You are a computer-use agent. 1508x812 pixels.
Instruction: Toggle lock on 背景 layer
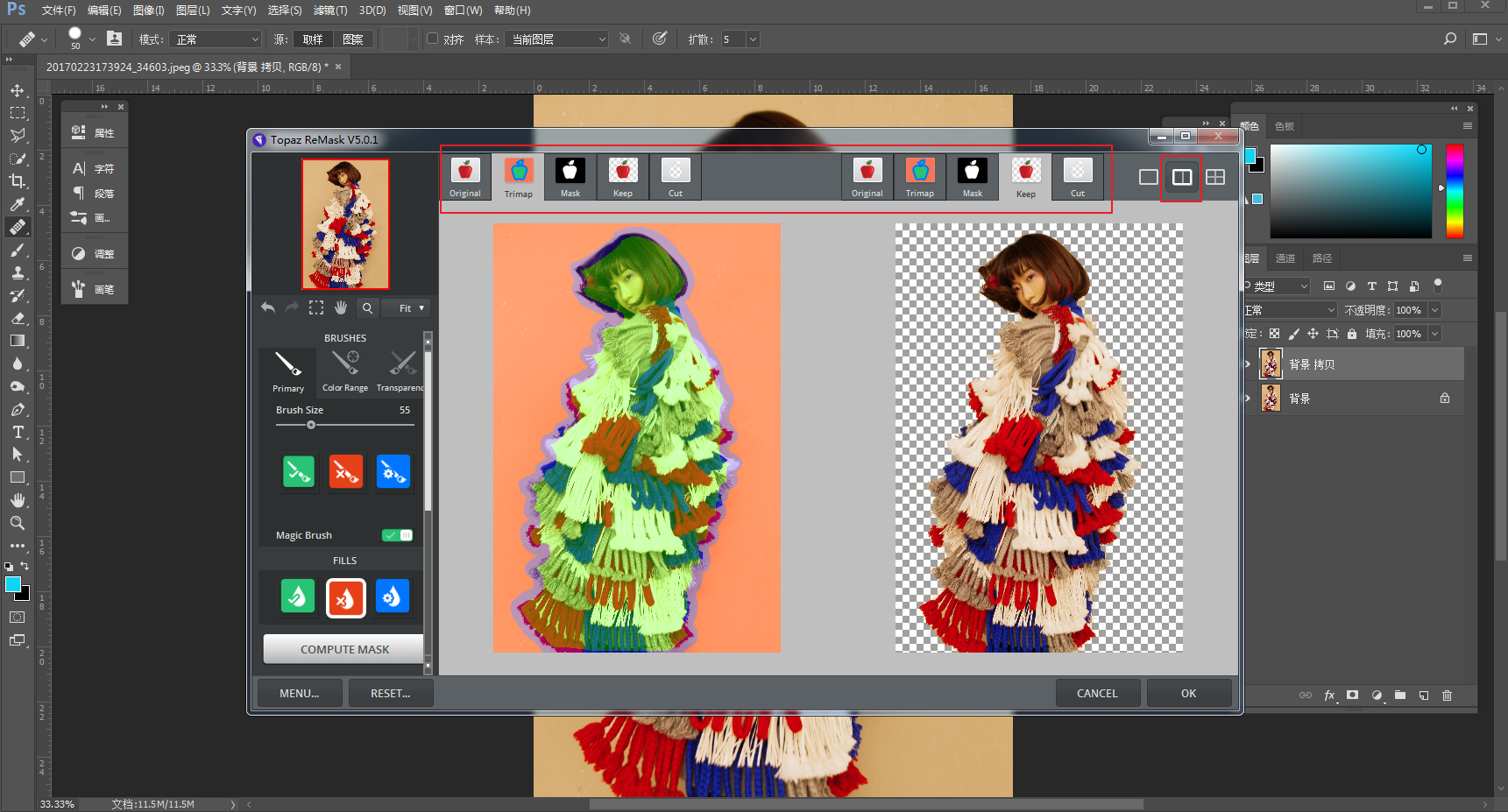(x=1445, y=399)
